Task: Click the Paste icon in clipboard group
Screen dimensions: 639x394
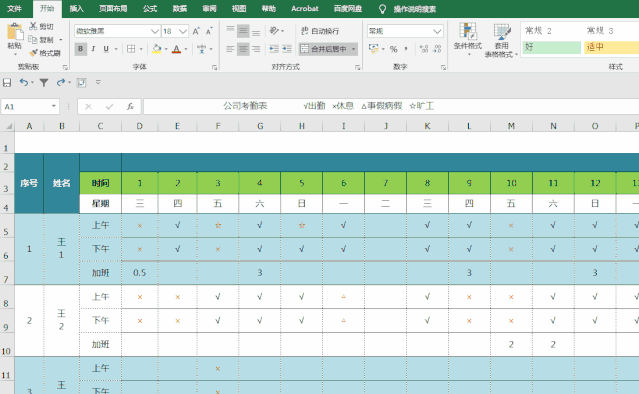Action: 15,33
